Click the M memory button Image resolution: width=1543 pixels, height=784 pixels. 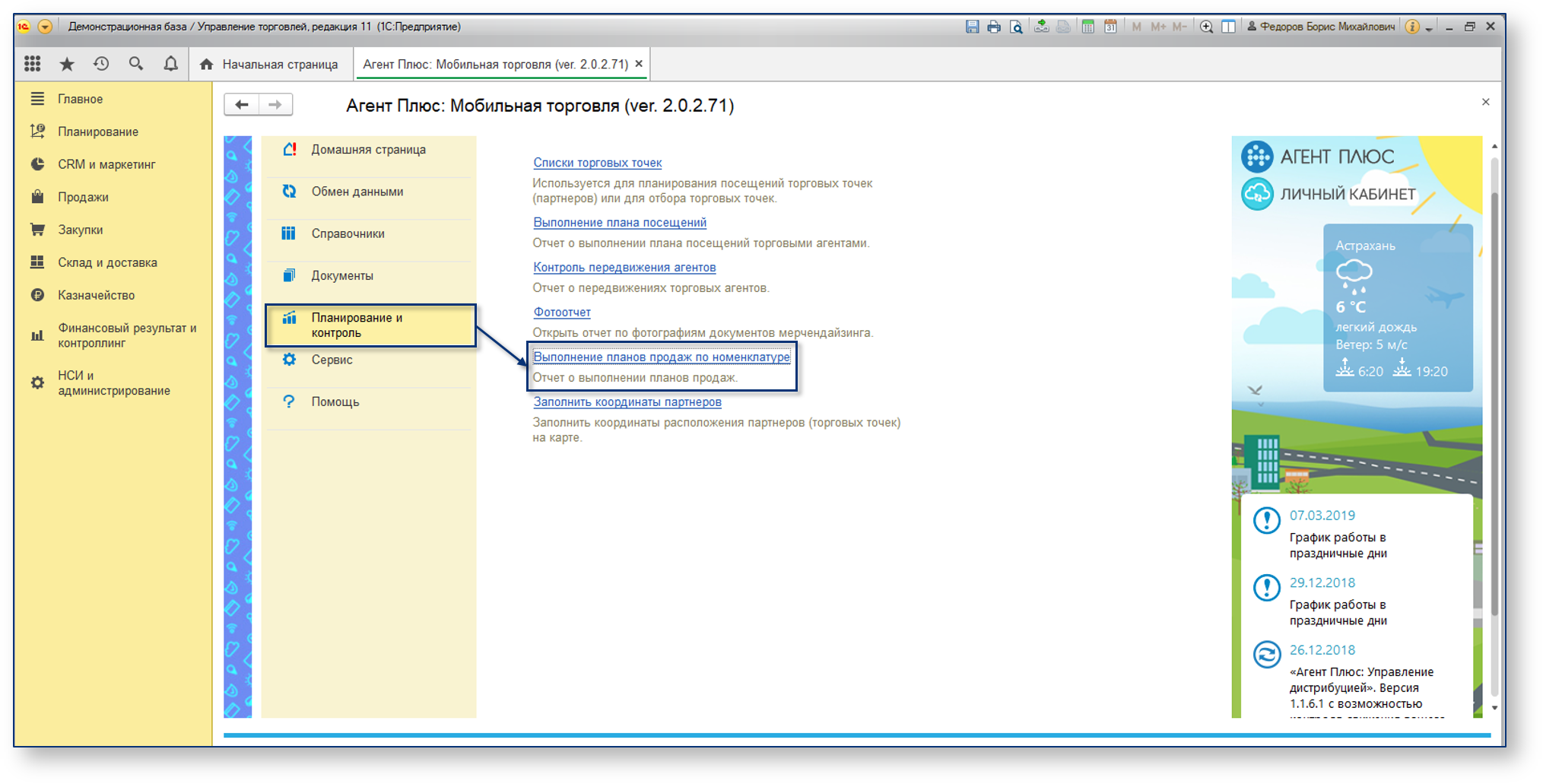tap(1136, 27)
